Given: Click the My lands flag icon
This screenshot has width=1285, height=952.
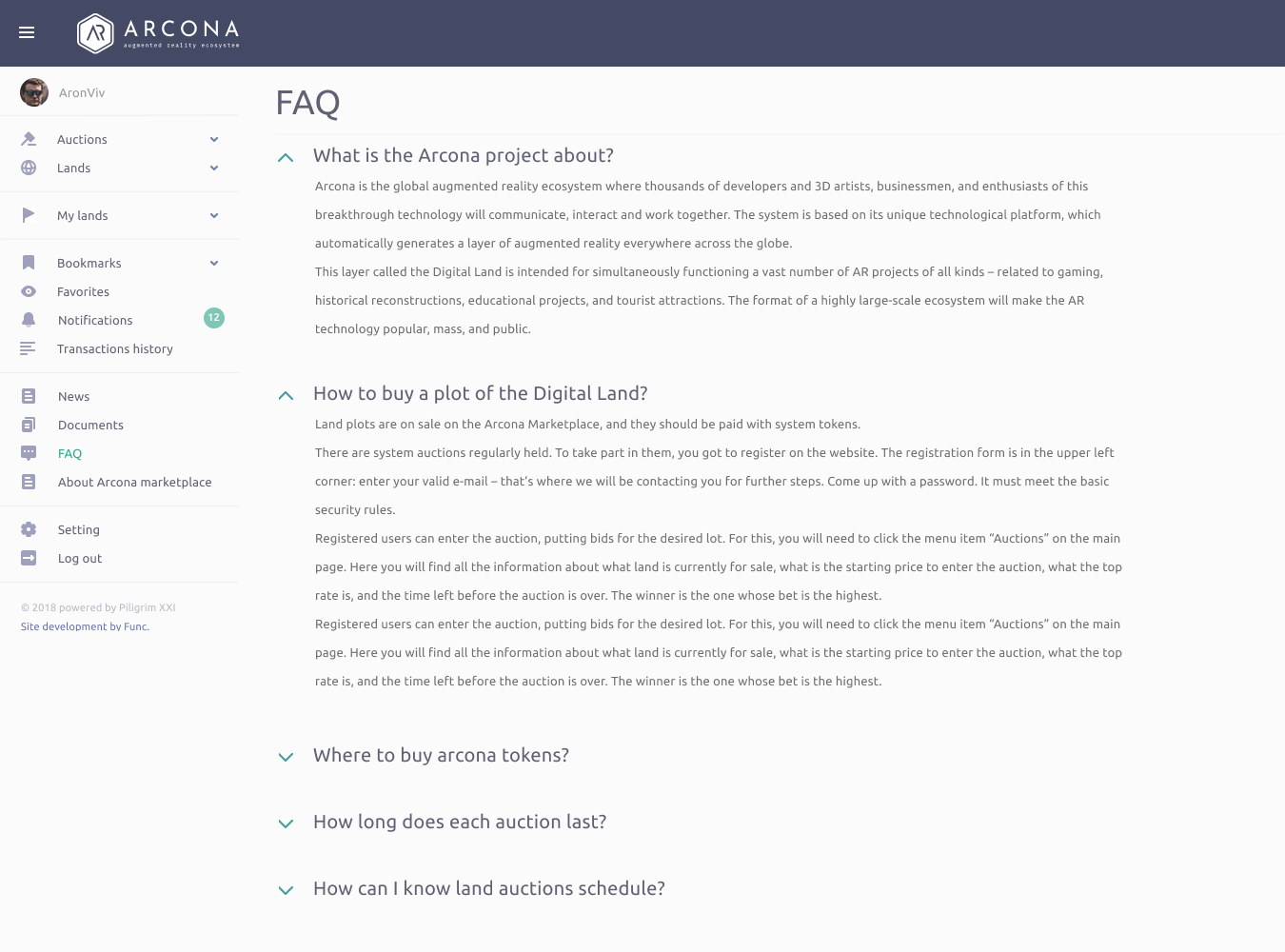Looking at the screenshot, I should click(x=29, y=215).
